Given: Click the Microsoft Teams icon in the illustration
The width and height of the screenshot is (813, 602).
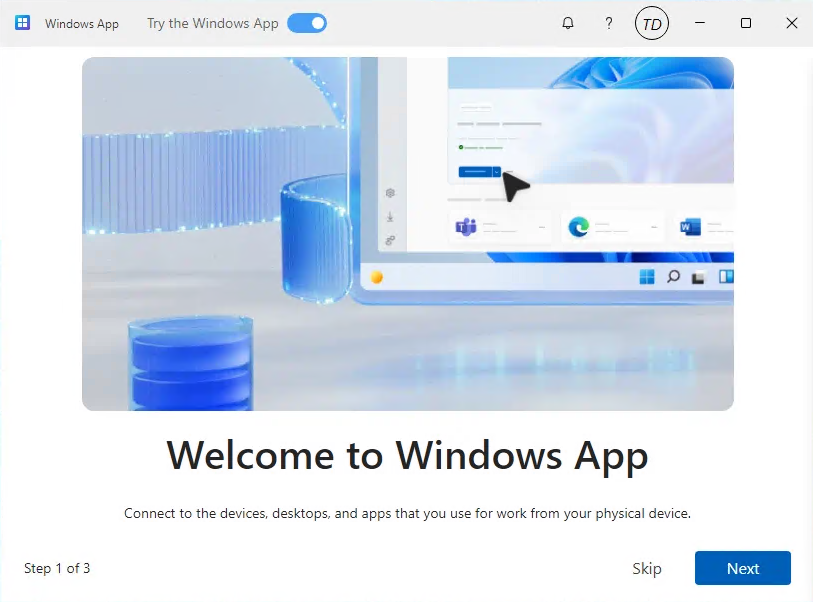Looking at the screenshot, I should pos(466,227).
